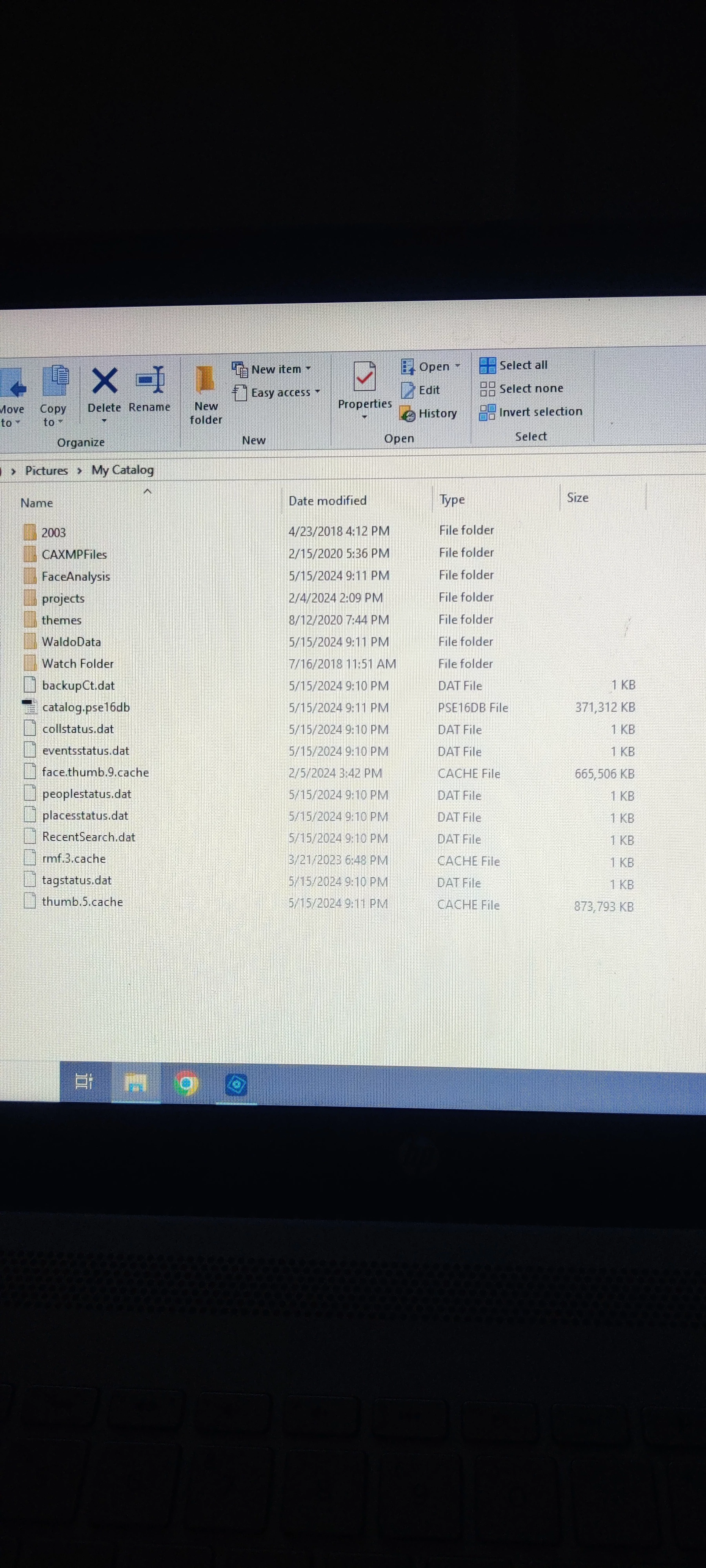
Task: Select eventsstatus.dat file icon
Action: (29, 750)
